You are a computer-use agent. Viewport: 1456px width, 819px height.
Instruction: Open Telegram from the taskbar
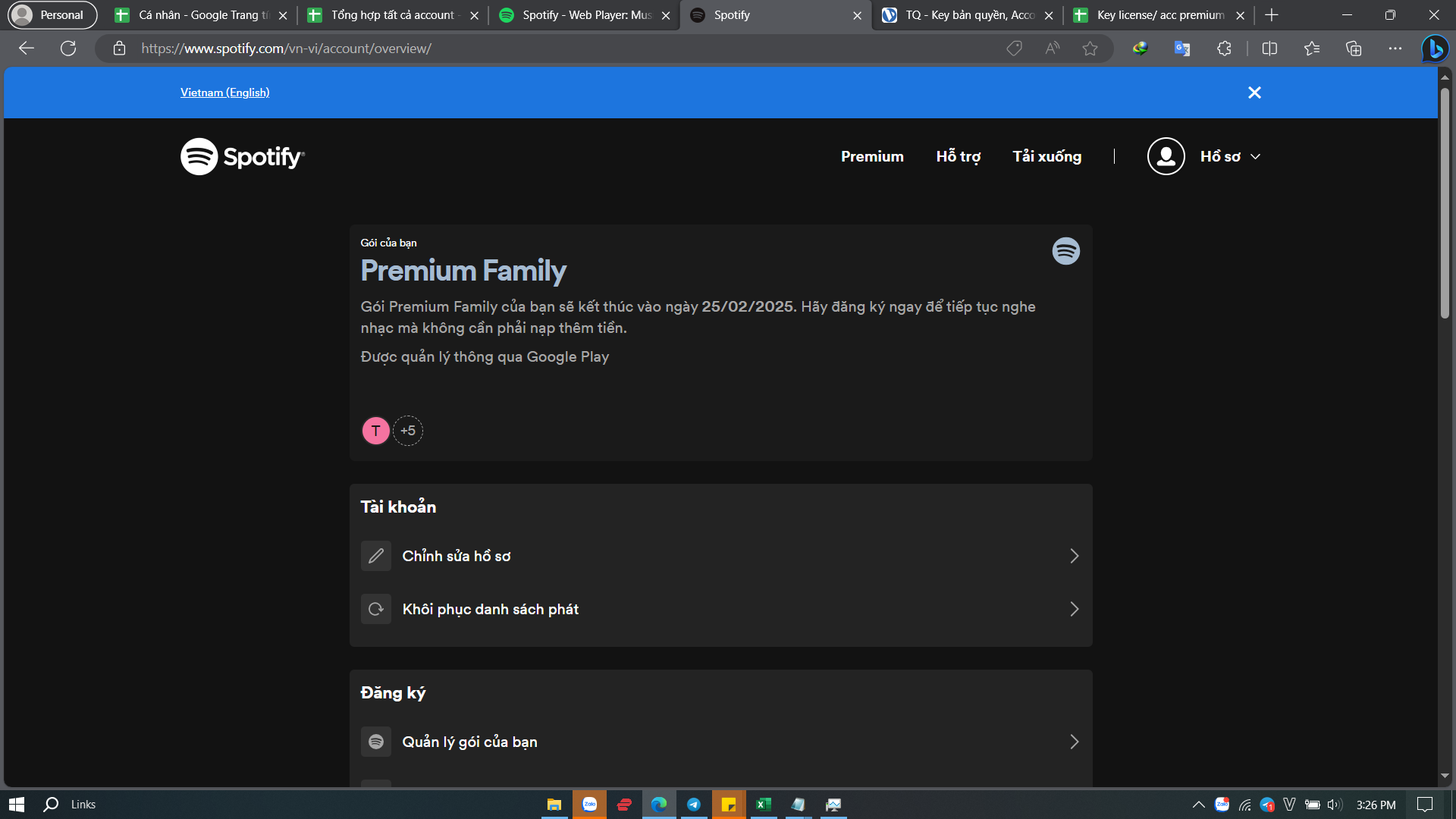[693, 805]
